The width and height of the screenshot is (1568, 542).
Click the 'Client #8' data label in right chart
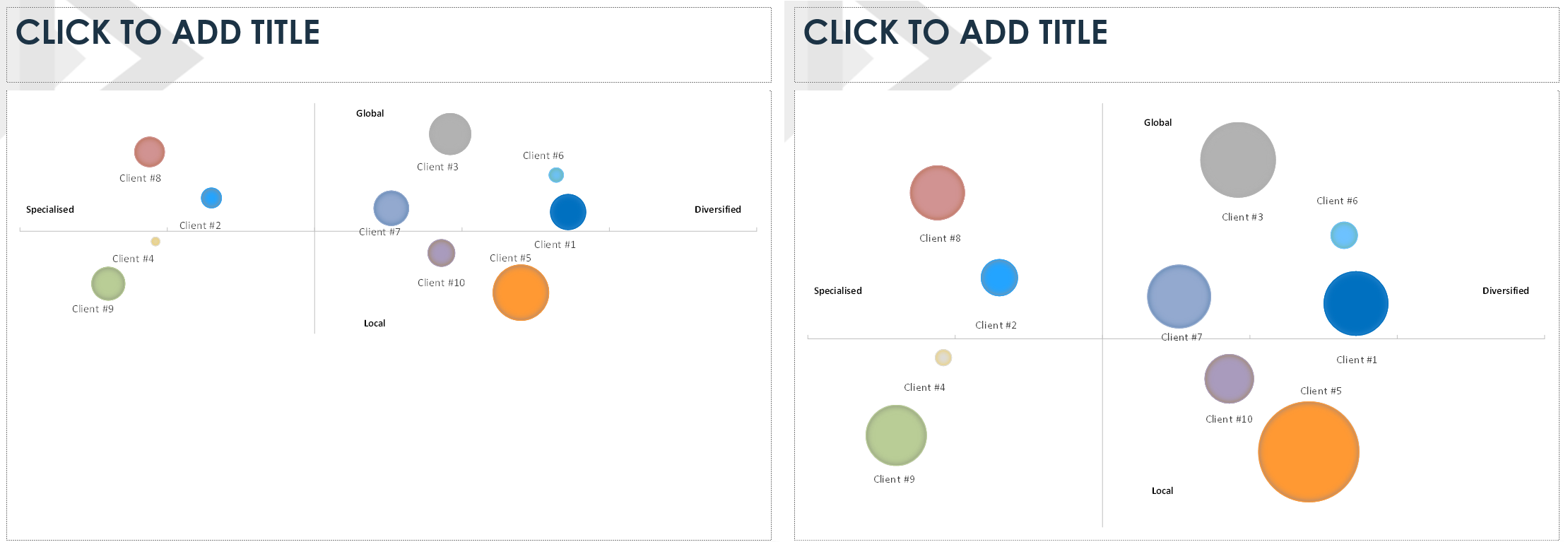[x=940, y=239]
